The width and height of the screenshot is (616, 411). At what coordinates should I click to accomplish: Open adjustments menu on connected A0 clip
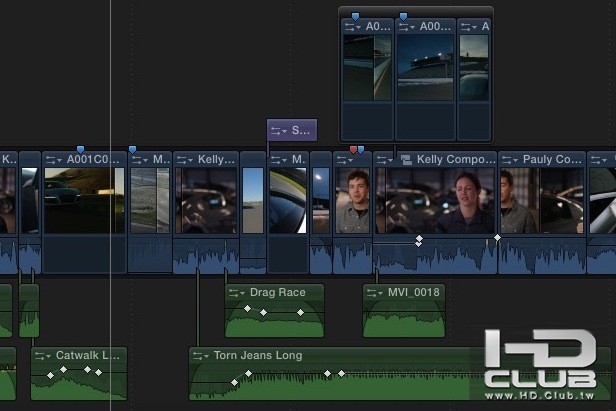click(x=352, y=27)
